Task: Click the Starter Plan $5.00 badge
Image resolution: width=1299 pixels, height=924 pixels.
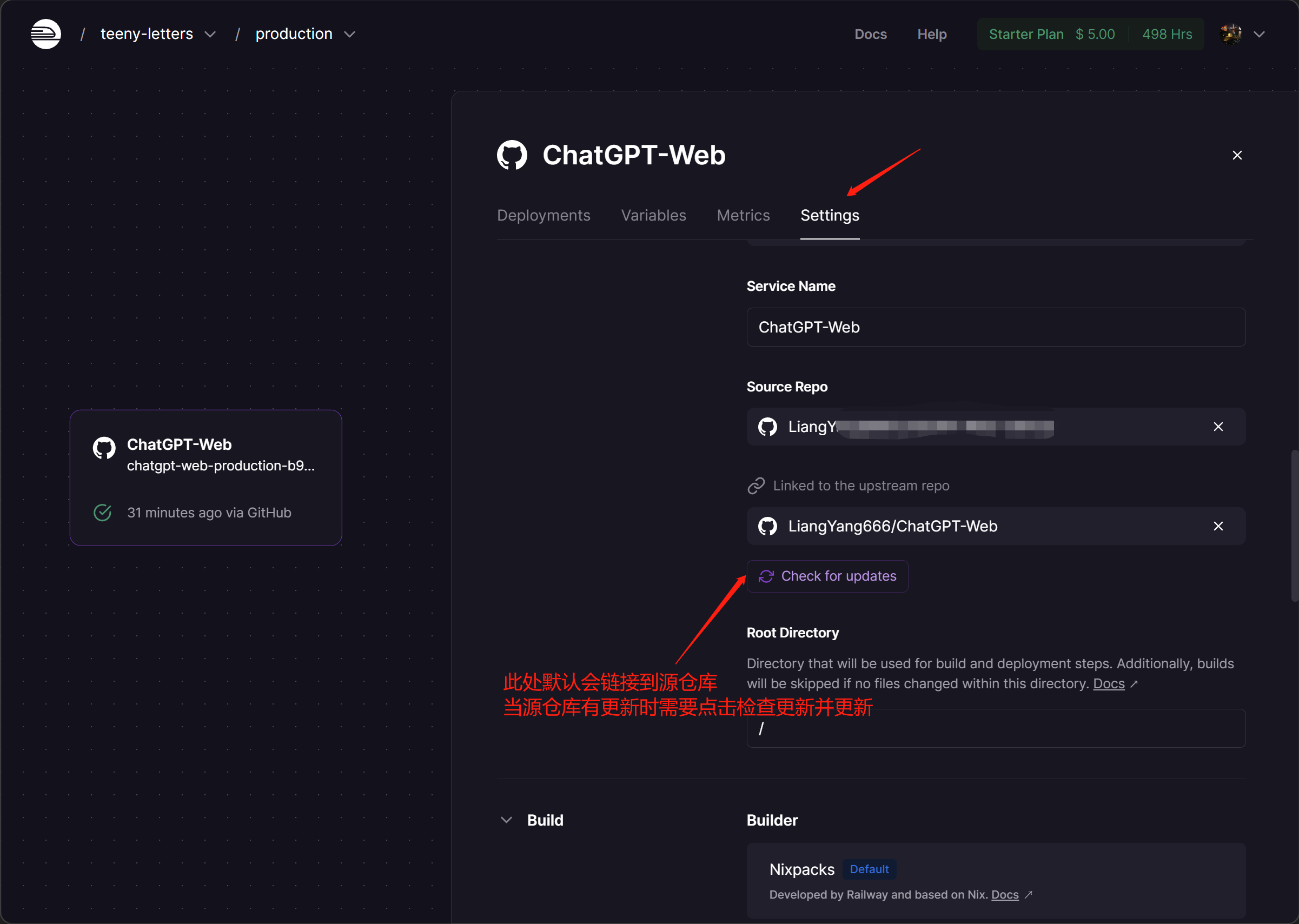Action: (1051, 34)
